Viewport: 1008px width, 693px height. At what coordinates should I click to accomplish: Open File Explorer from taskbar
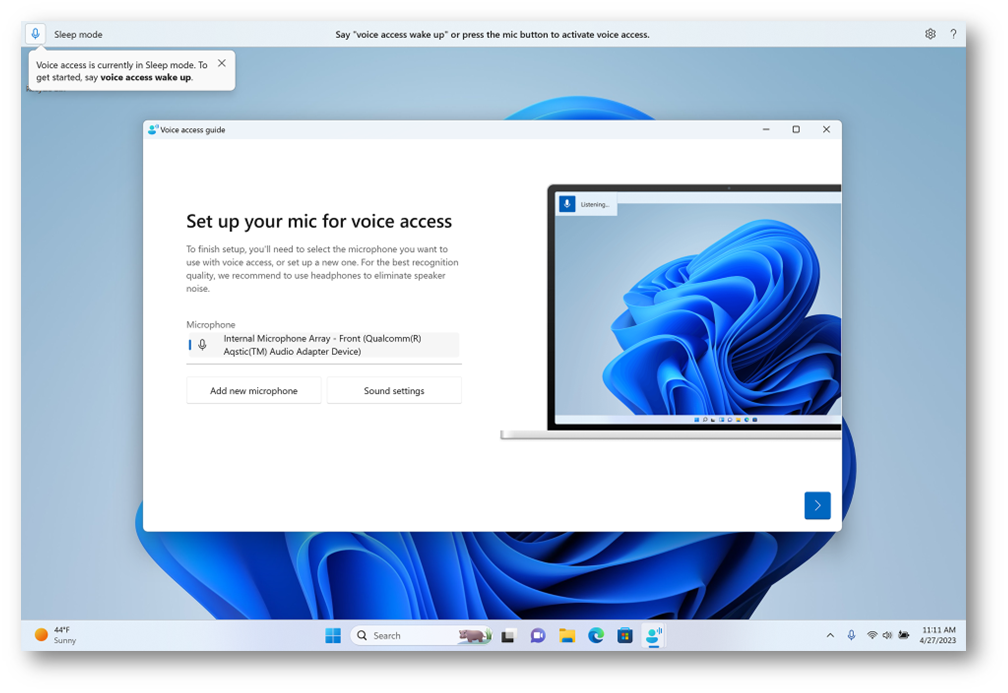click(x=567, y=635)
